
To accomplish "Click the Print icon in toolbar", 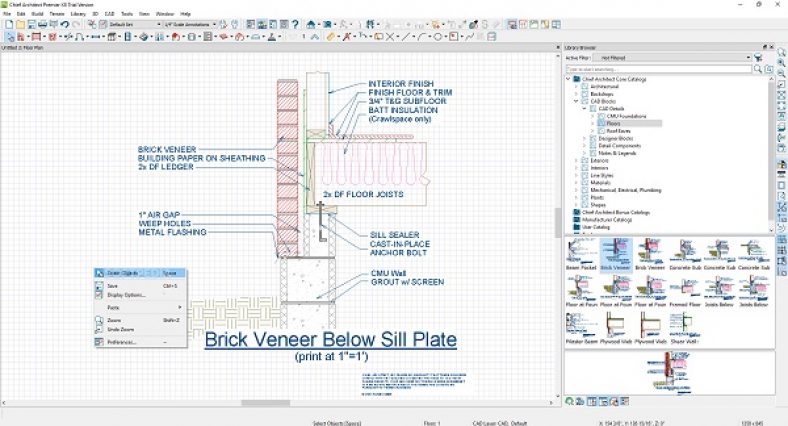I will point(42,24).
